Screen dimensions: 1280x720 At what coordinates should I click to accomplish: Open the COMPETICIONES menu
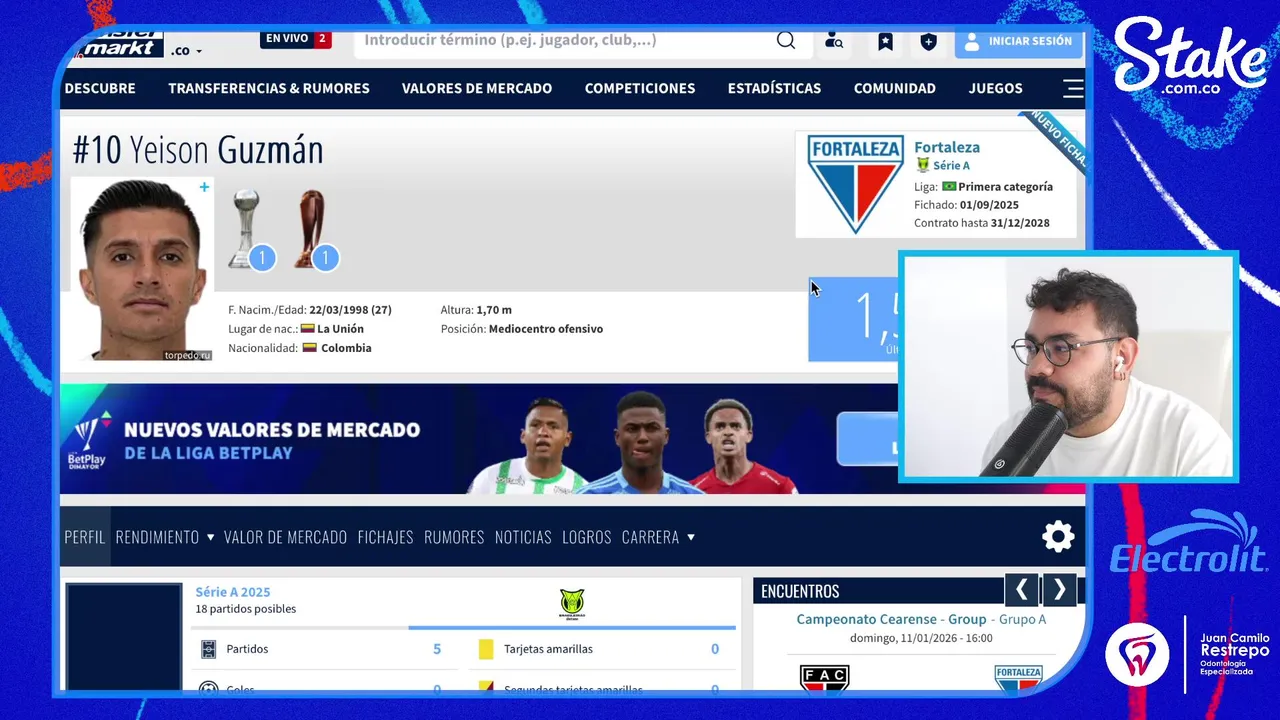pos(640,88)
